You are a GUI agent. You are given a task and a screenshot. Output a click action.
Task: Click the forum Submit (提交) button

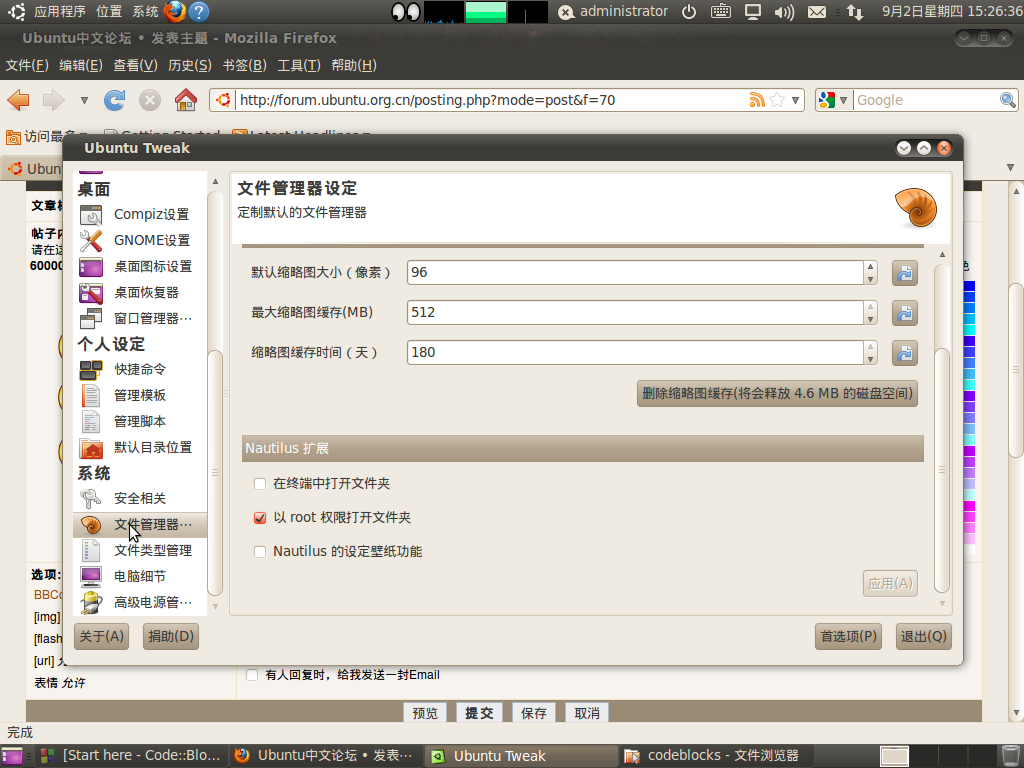pos(479,713)
